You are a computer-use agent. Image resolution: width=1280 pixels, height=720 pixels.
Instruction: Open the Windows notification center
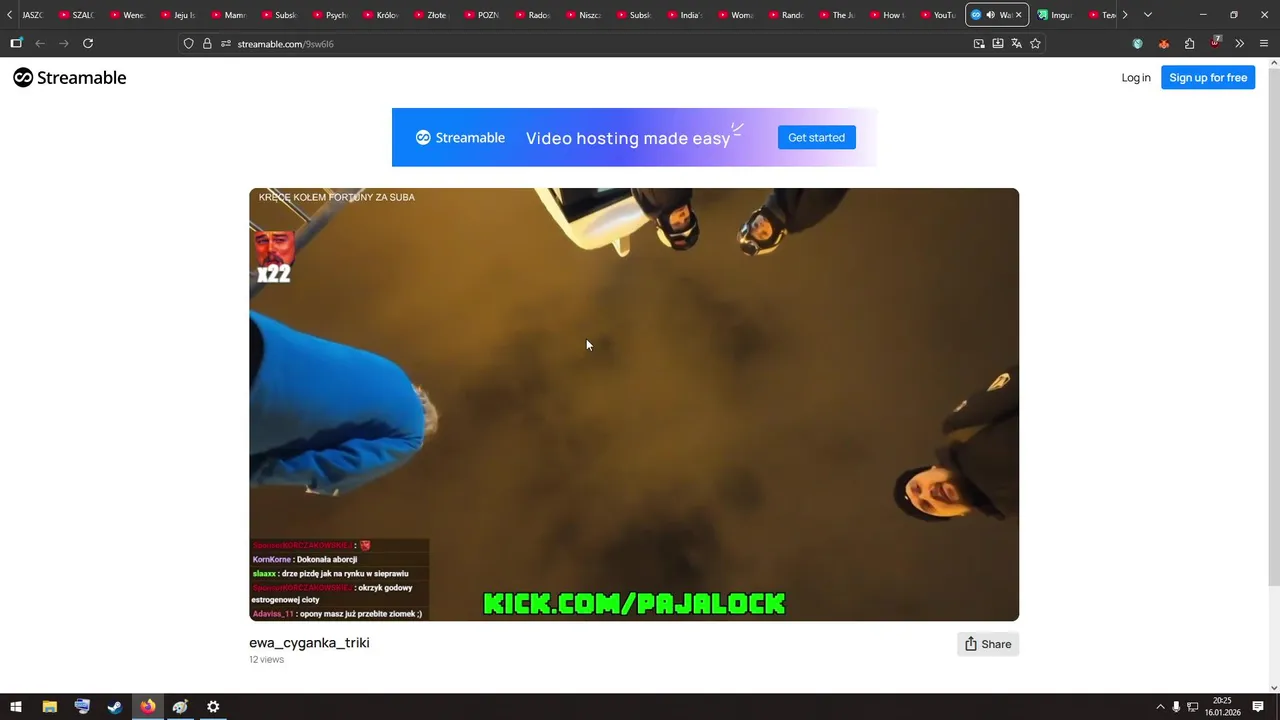[1258, 707]
